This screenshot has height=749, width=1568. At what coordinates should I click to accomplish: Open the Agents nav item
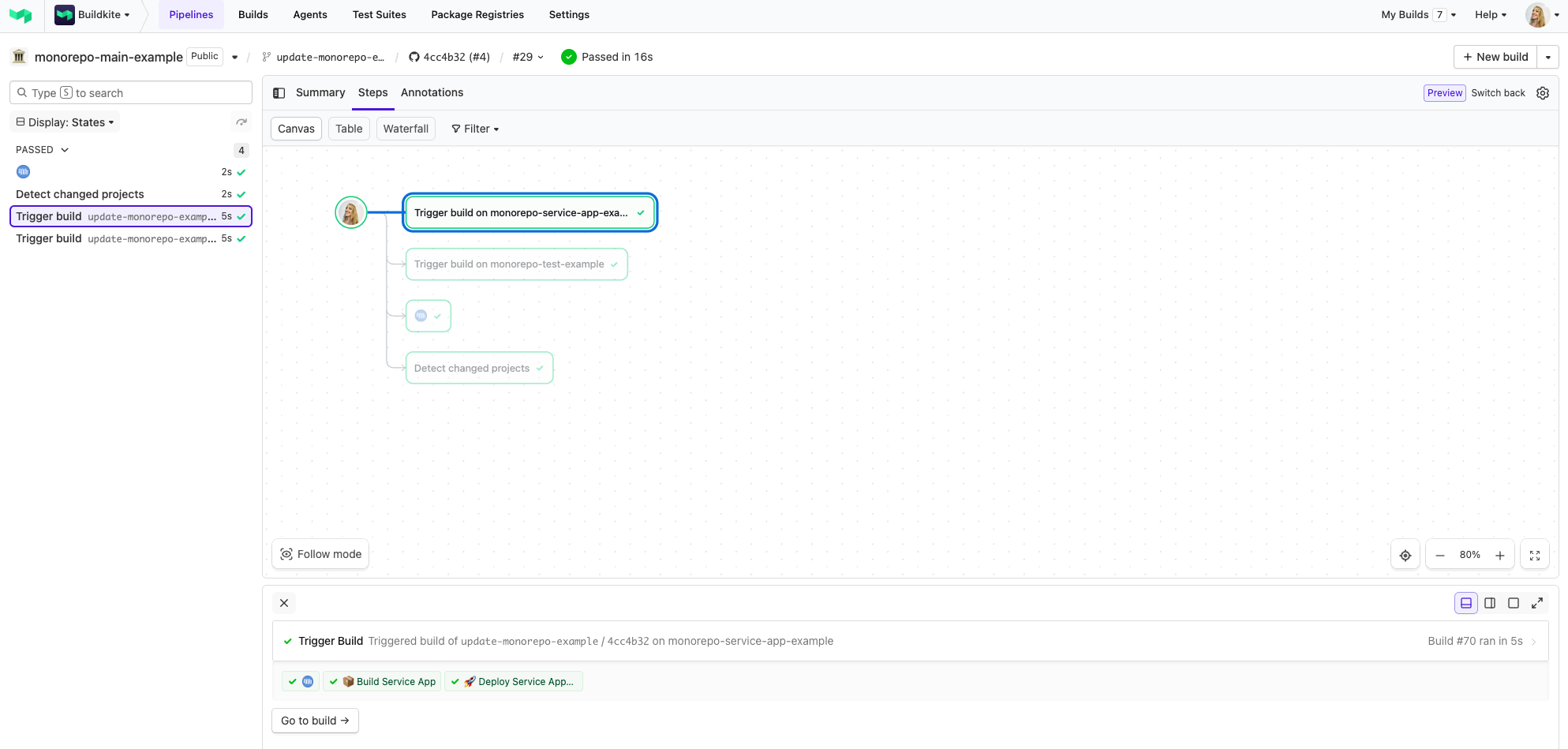(310, 15)
